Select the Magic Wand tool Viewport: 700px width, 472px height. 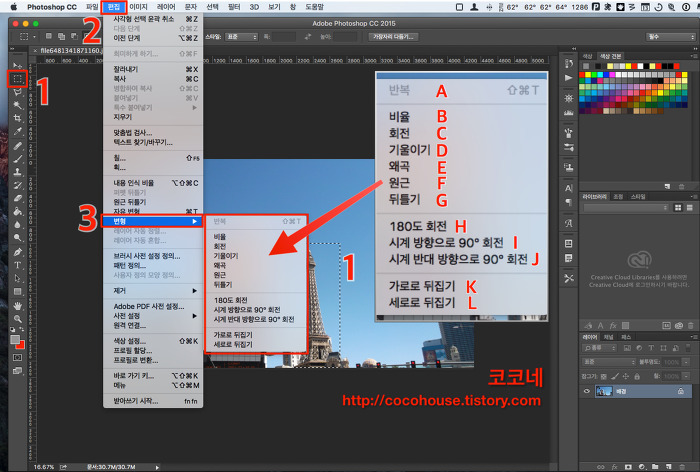[x=17, y=105]
